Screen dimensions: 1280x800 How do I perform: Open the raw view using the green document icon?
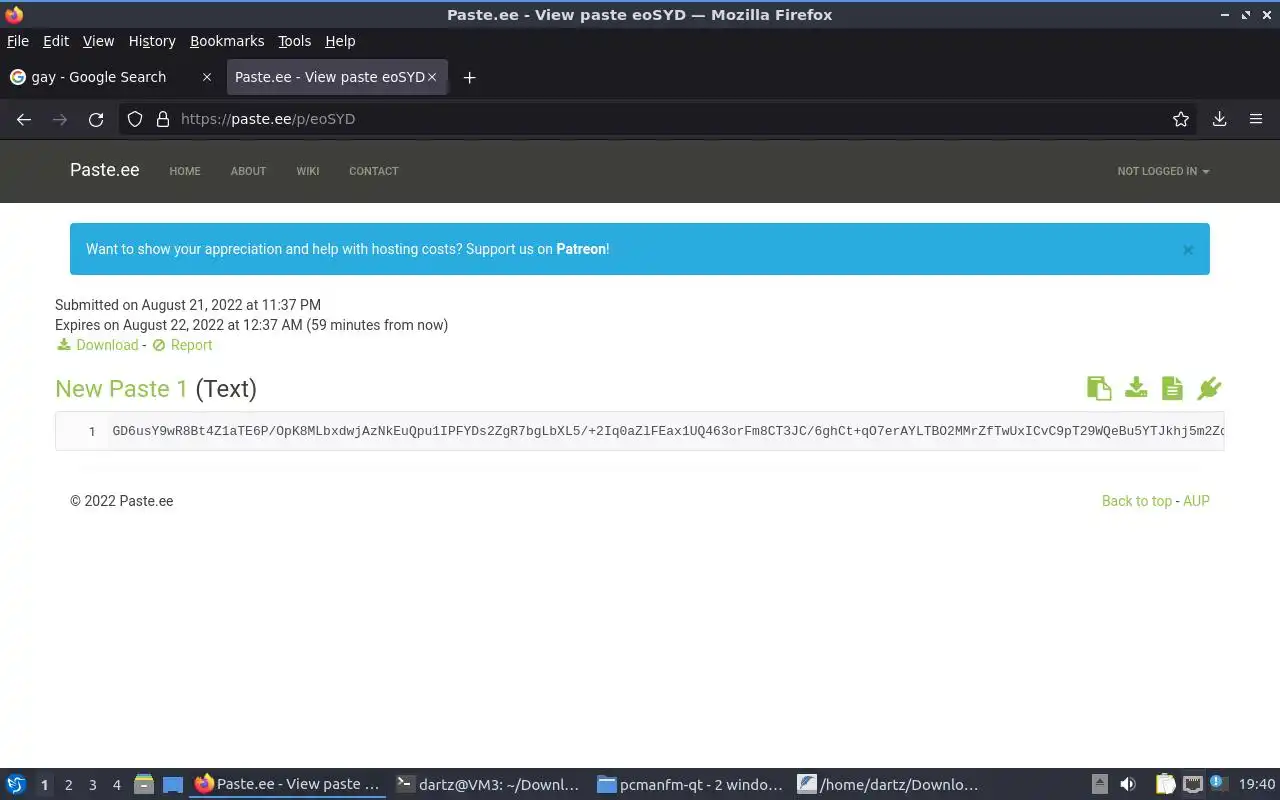[1172, 388]
